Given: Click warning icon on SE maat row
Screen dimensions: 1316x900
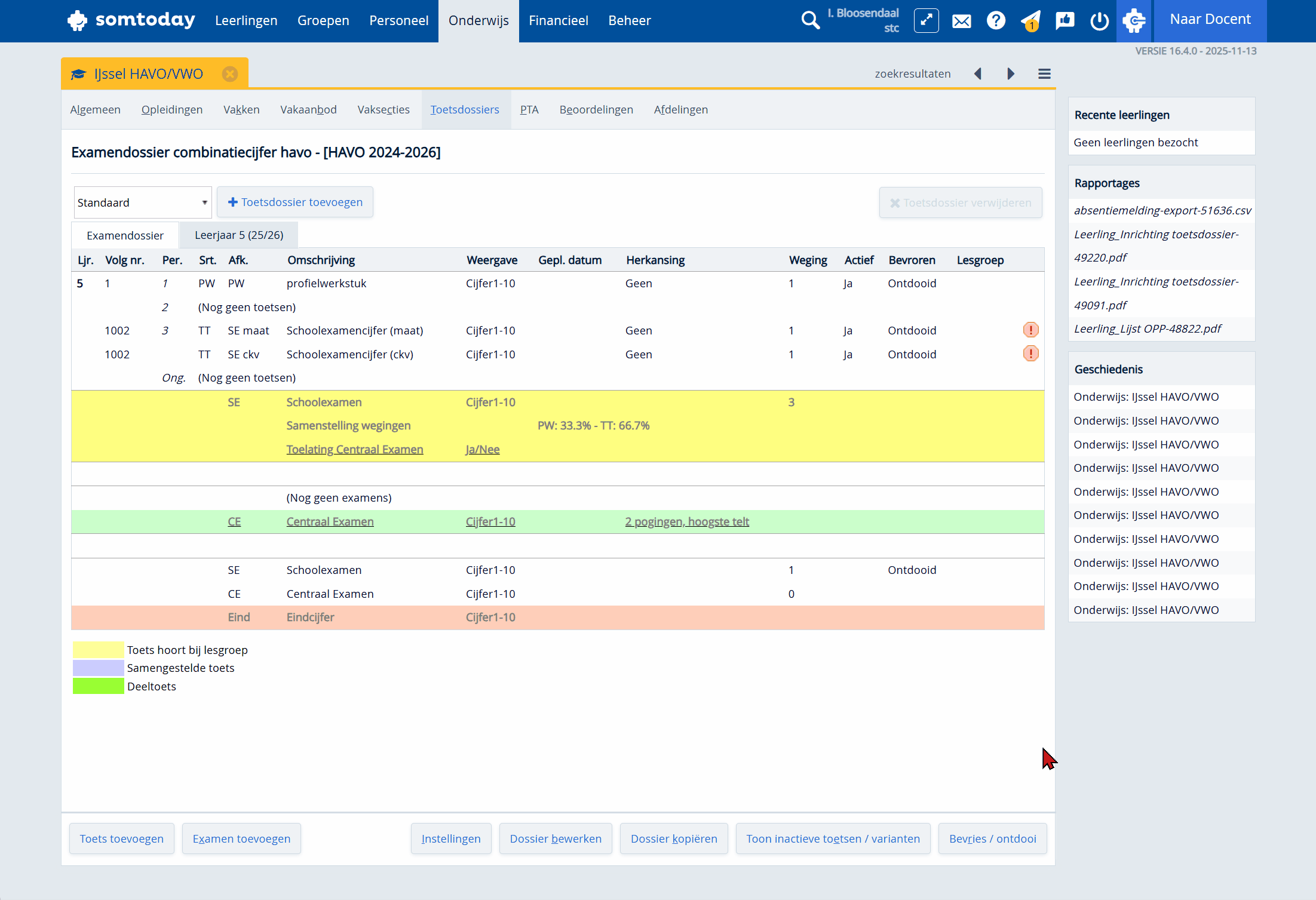Looking at the screenshot, I should (1030, 330).
